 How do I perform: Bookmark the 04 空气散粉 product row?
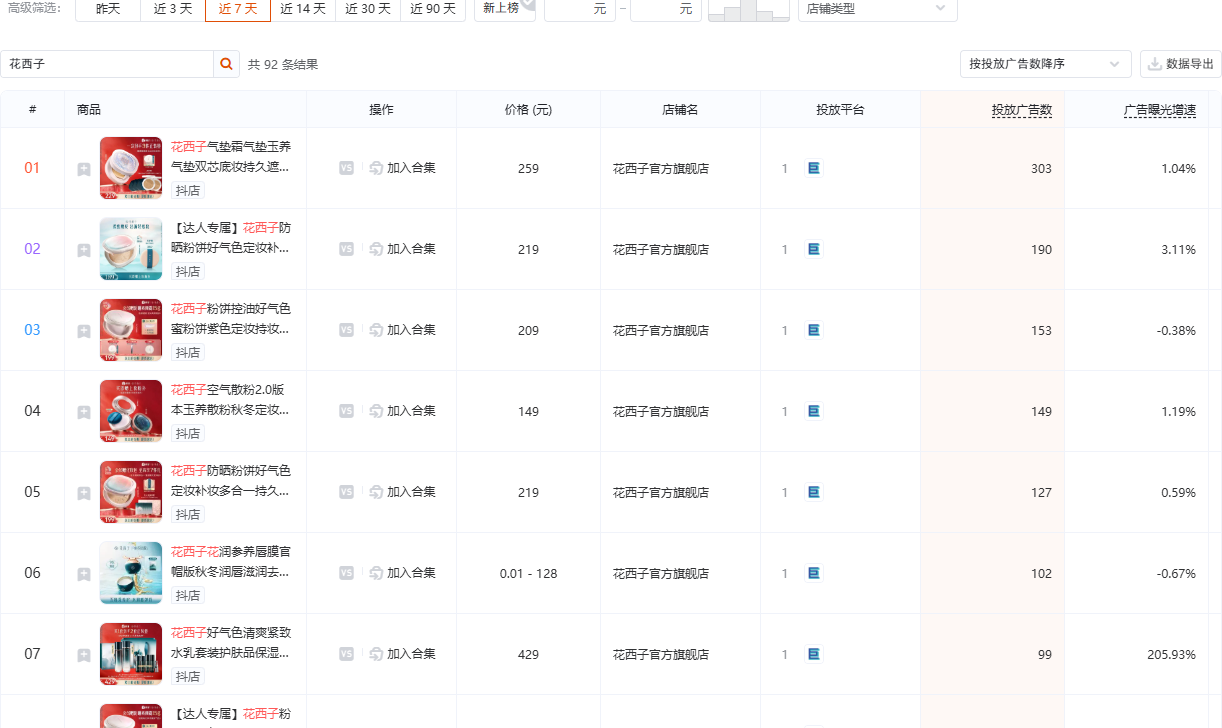pyautogui.click(x=84, y=412)
